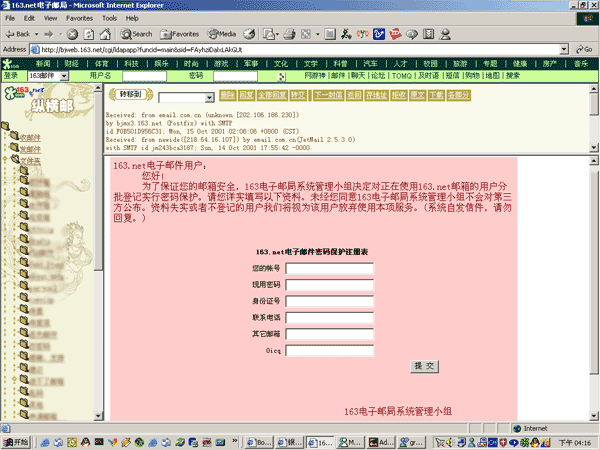Open the Favorites toolbar button
600x450 pixels.
point(180,34)
